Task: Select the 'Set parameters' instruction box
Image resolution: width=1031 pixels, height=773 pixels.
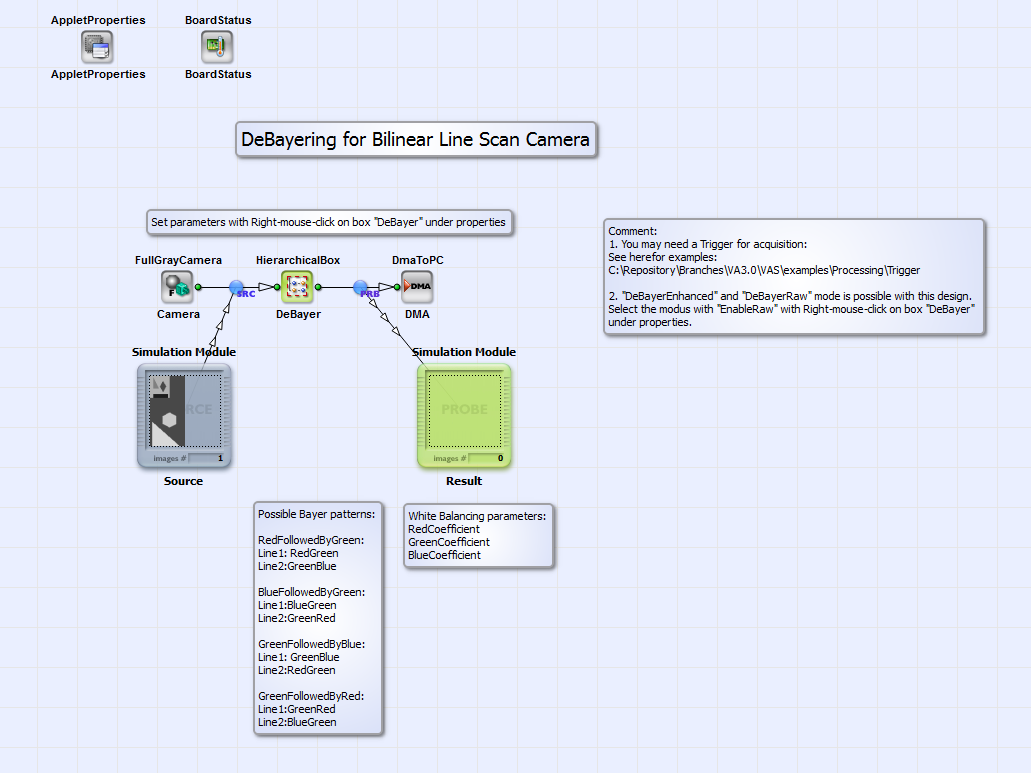Action: [x=329, y=222]
